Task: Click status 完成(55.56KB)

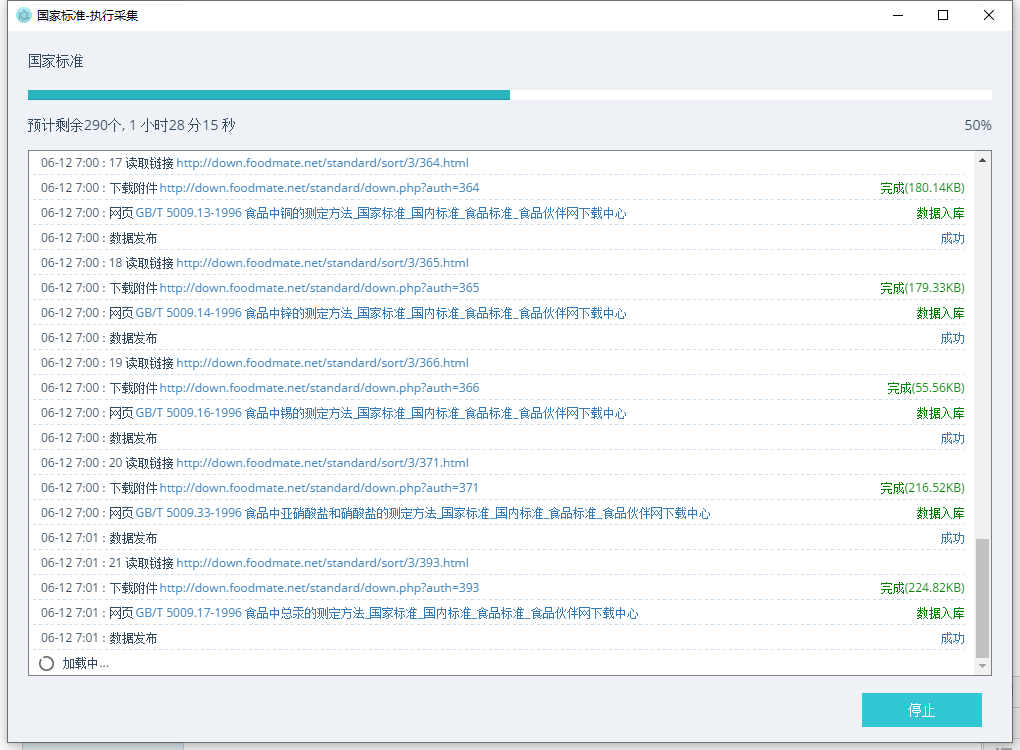Action: pos(926,388)
